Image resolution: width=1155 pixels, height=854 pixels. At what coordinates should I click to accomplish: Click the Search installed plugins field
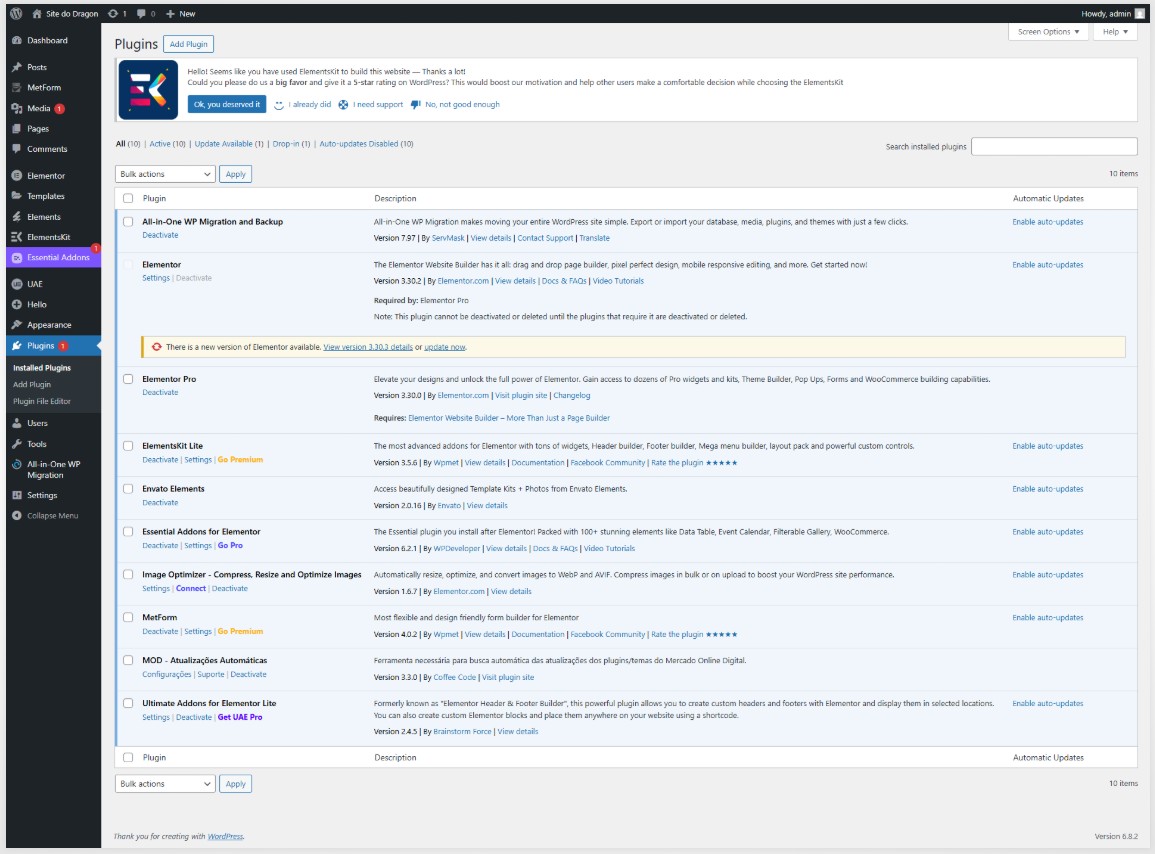tap(1054, 147)
